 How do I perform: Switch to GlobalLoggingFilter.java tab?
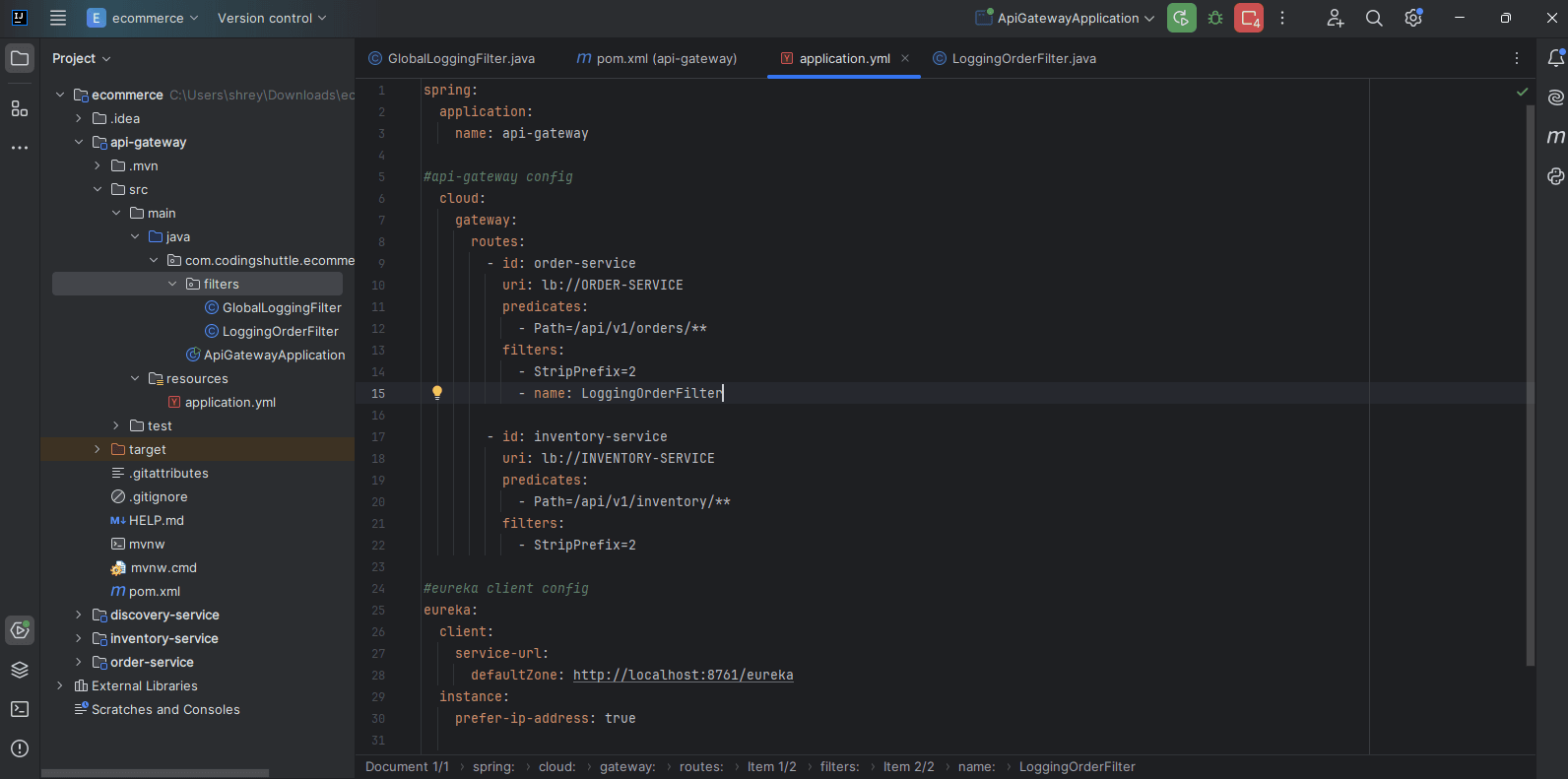452,58
